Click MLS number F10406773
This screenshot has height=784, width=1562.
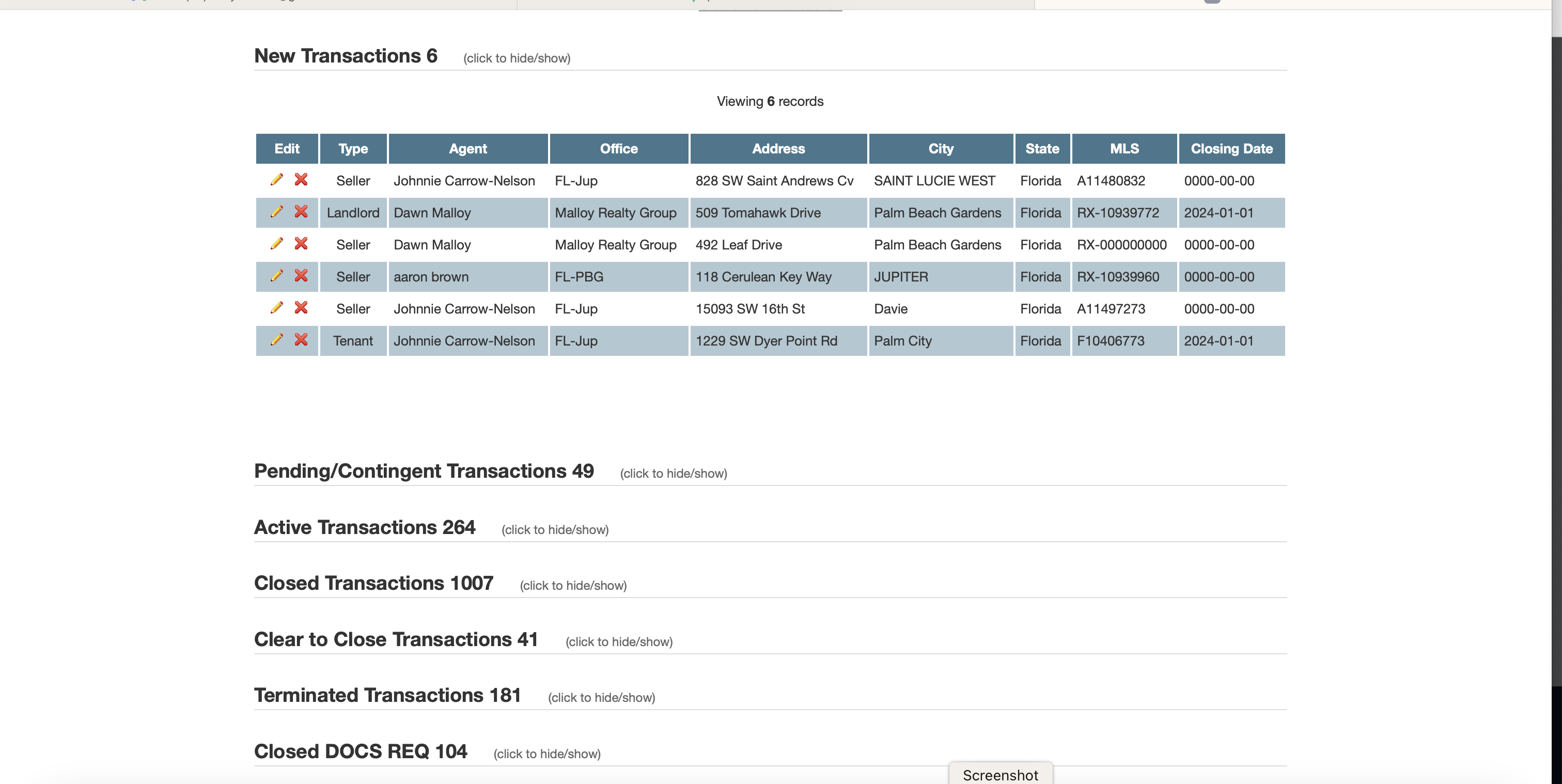point(1110,341)
